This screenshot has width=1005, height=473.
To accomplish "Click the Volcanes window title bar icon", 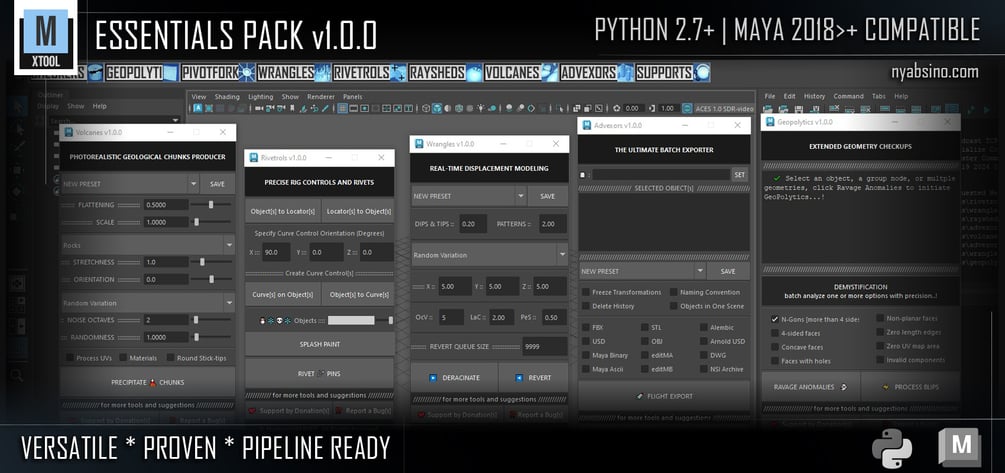I will coord(69,132).
